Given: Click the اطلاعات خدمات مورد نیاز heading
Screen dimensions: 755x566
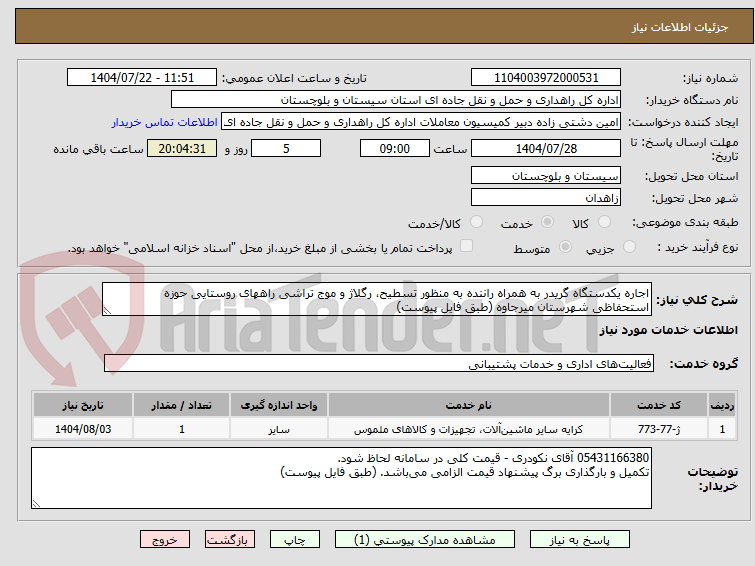Looking at the screenshot, I should coord(668,330).
